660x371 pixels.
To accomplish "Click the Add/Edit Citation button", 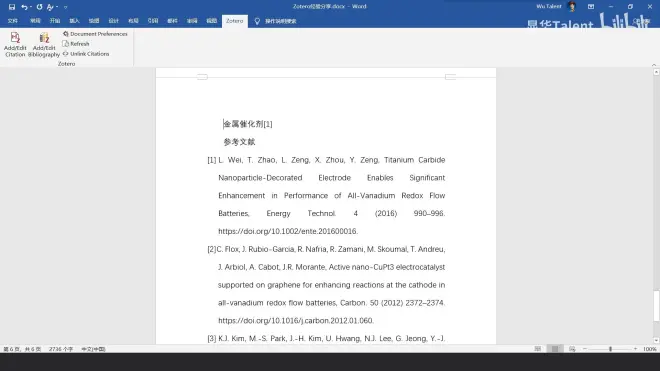I will click(x=15, y=45).
